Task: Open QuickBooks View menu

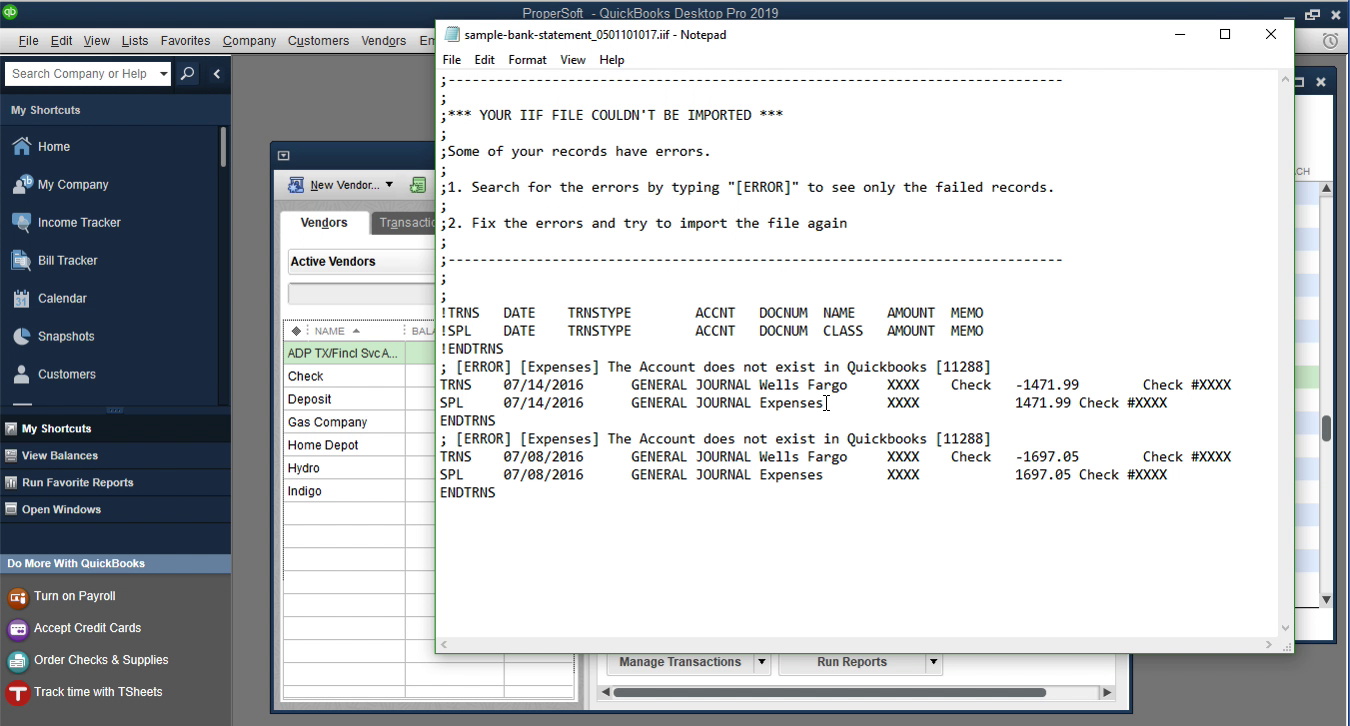Action: (x=97, y=41)
